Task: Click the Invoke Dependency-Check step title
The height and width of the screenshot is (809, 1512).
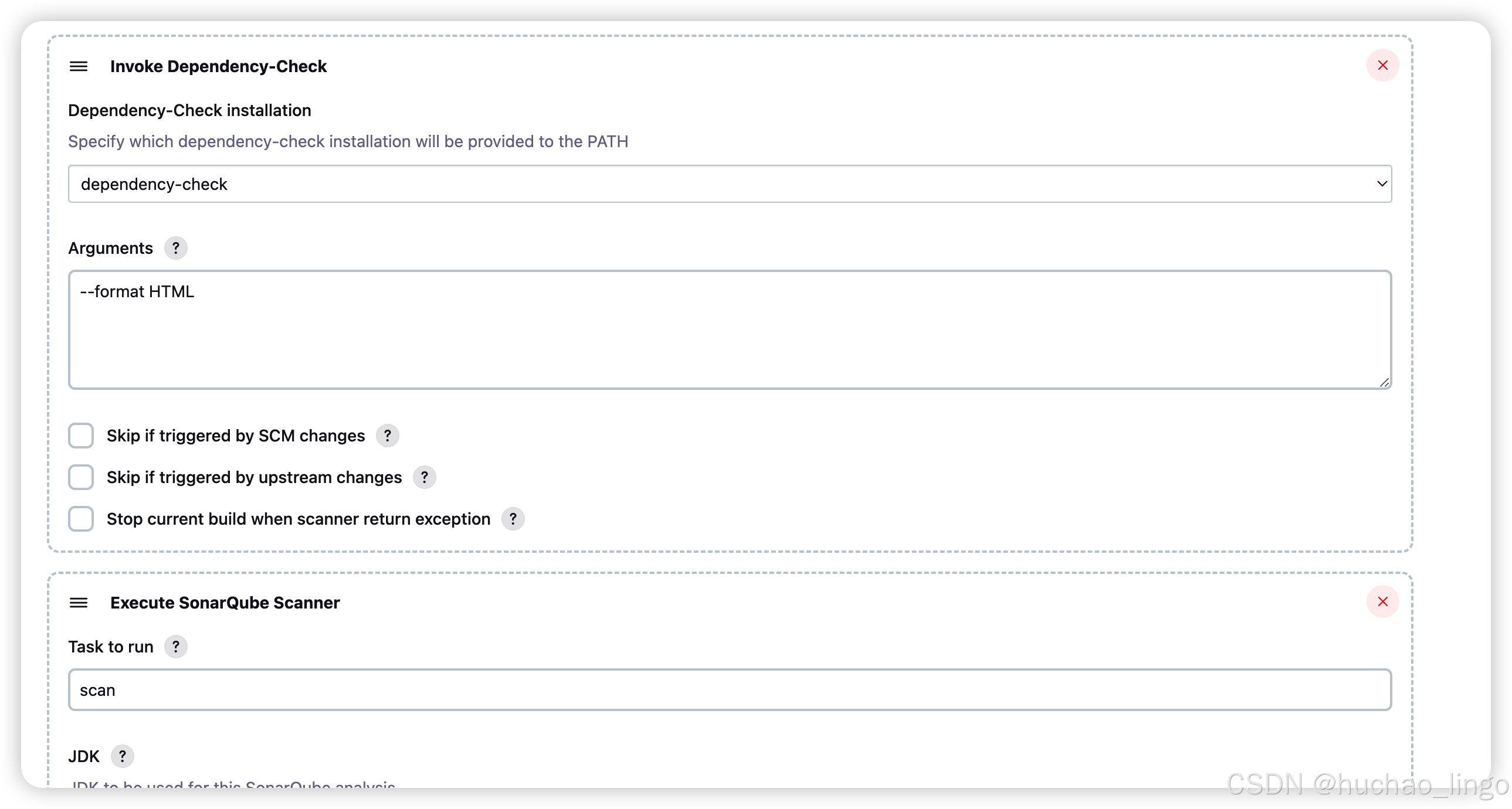Action: [x=218, y=66]
